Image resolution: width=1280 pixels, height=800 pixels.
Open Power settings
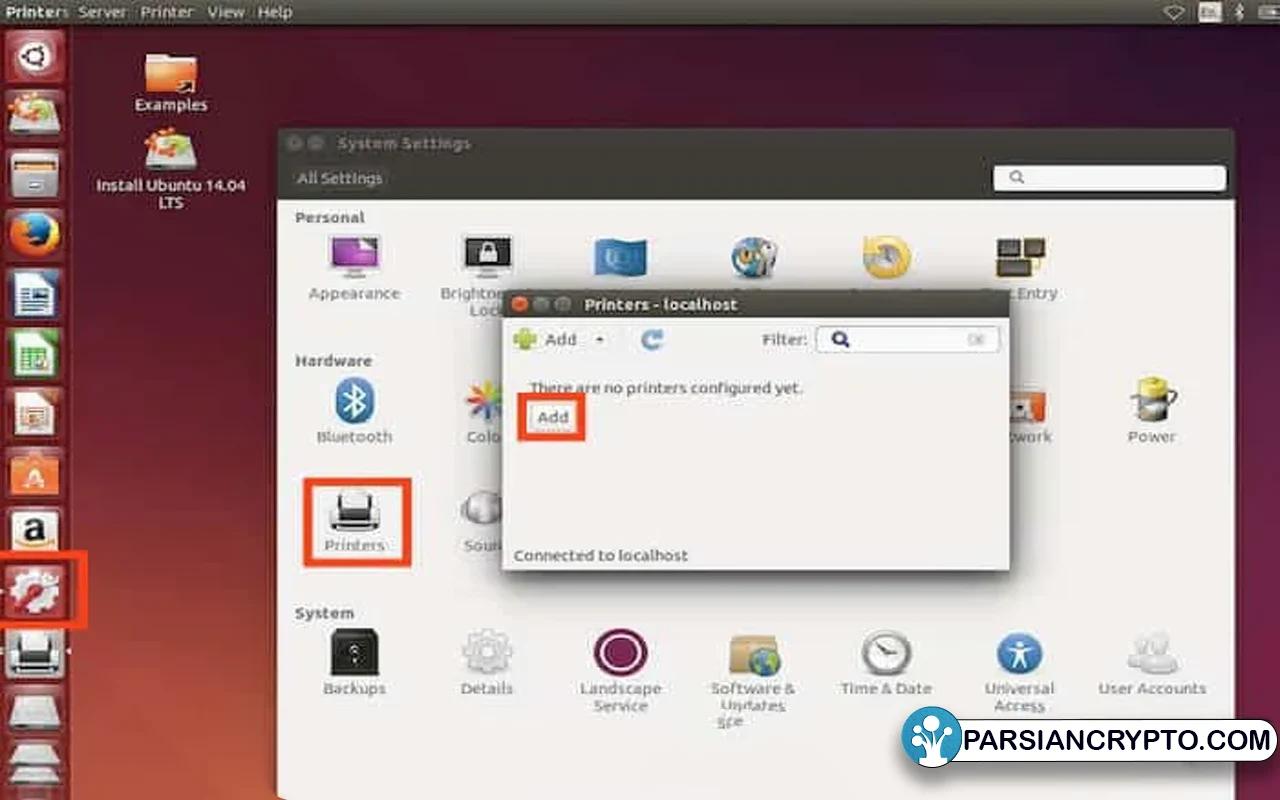pyautogui.click(x=1152, y=411)
